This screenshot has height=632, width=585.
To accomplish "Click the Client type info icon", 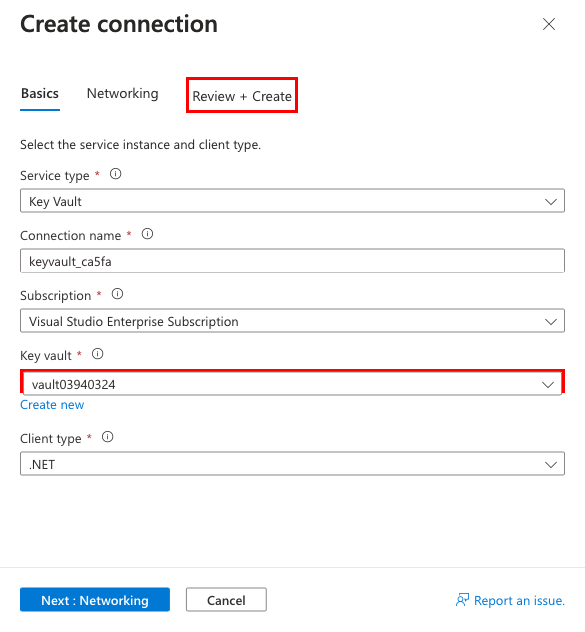I will pyautogui.click(x=108, y=437).
